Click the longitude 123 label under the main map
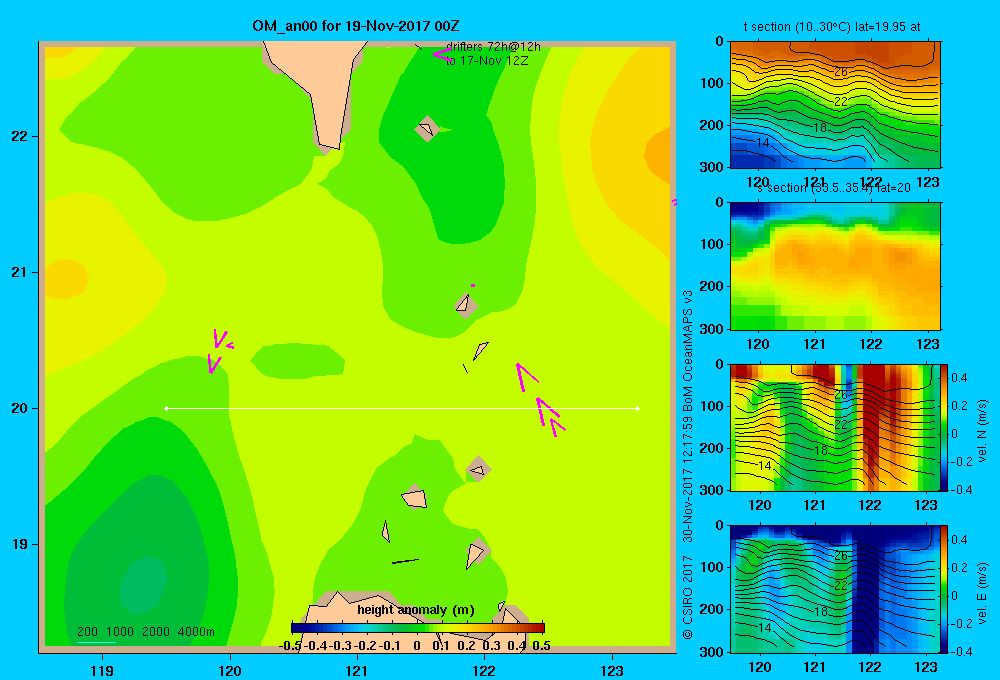 (612, 670)
